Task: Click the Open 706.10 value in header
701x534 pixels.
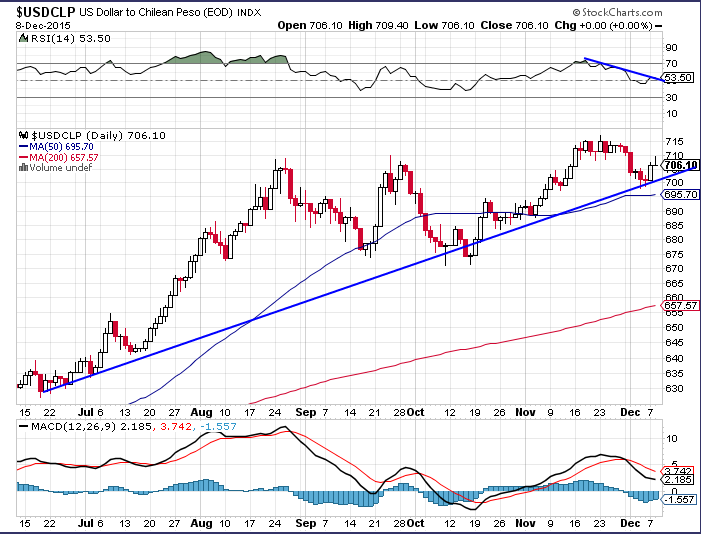Action: [x=310, y=25]
